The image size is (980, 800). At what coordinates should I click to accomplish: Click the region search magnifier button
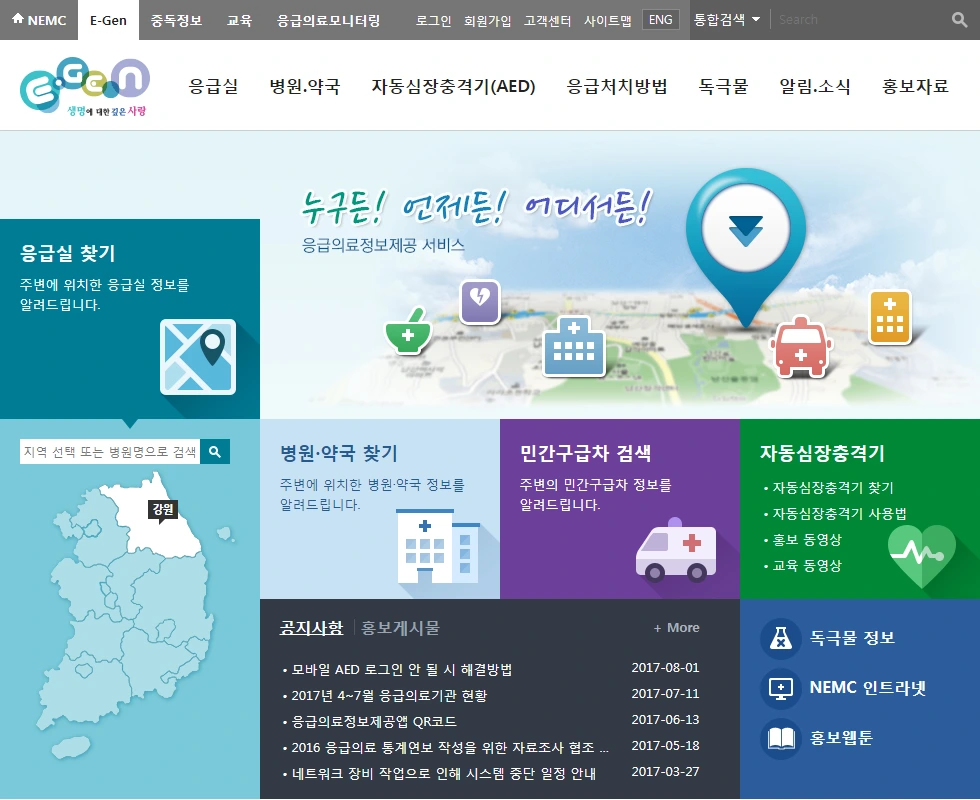click(x=215, y=452)
